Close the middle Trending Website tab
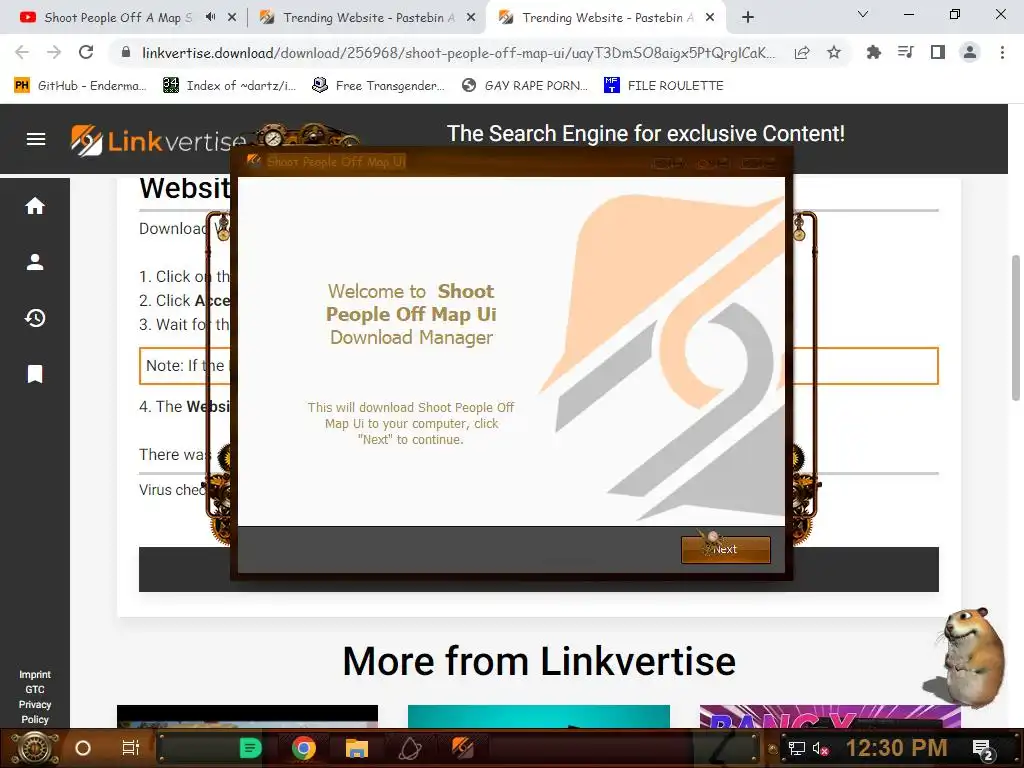The width and height of the screenshot is (1024, 768). click(x=471, y=18)
